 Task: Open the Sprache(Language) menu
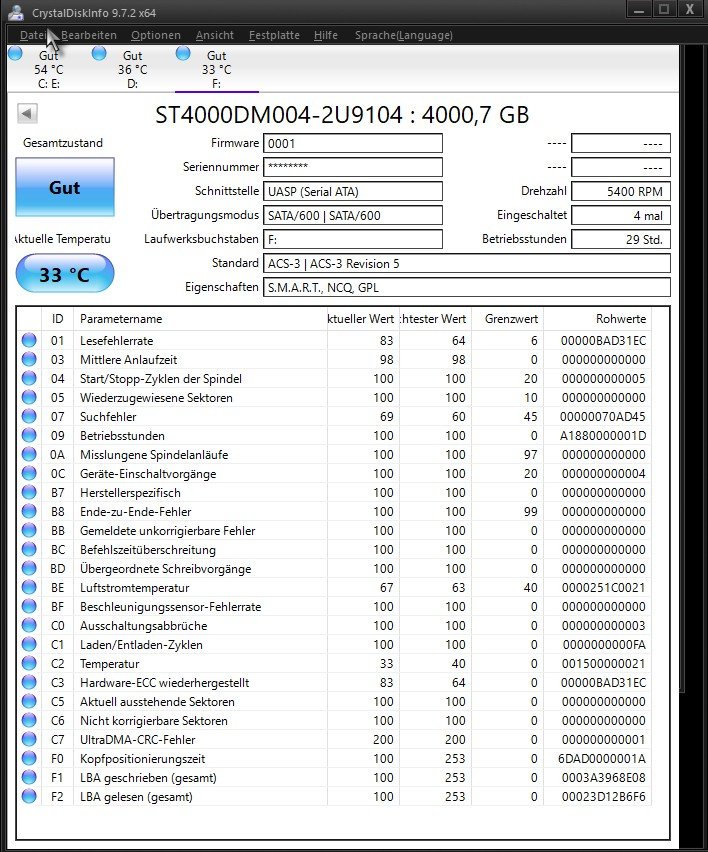click(404, 35)
